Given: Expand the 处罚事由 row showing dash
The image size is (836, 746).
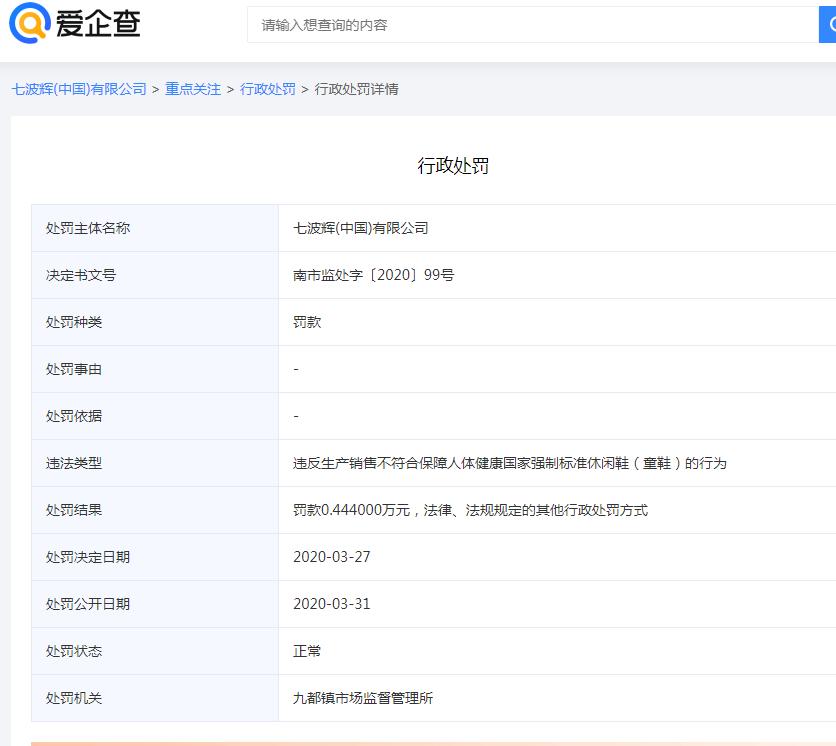Looking at the screenshot, I should click(x=295, y=369).
